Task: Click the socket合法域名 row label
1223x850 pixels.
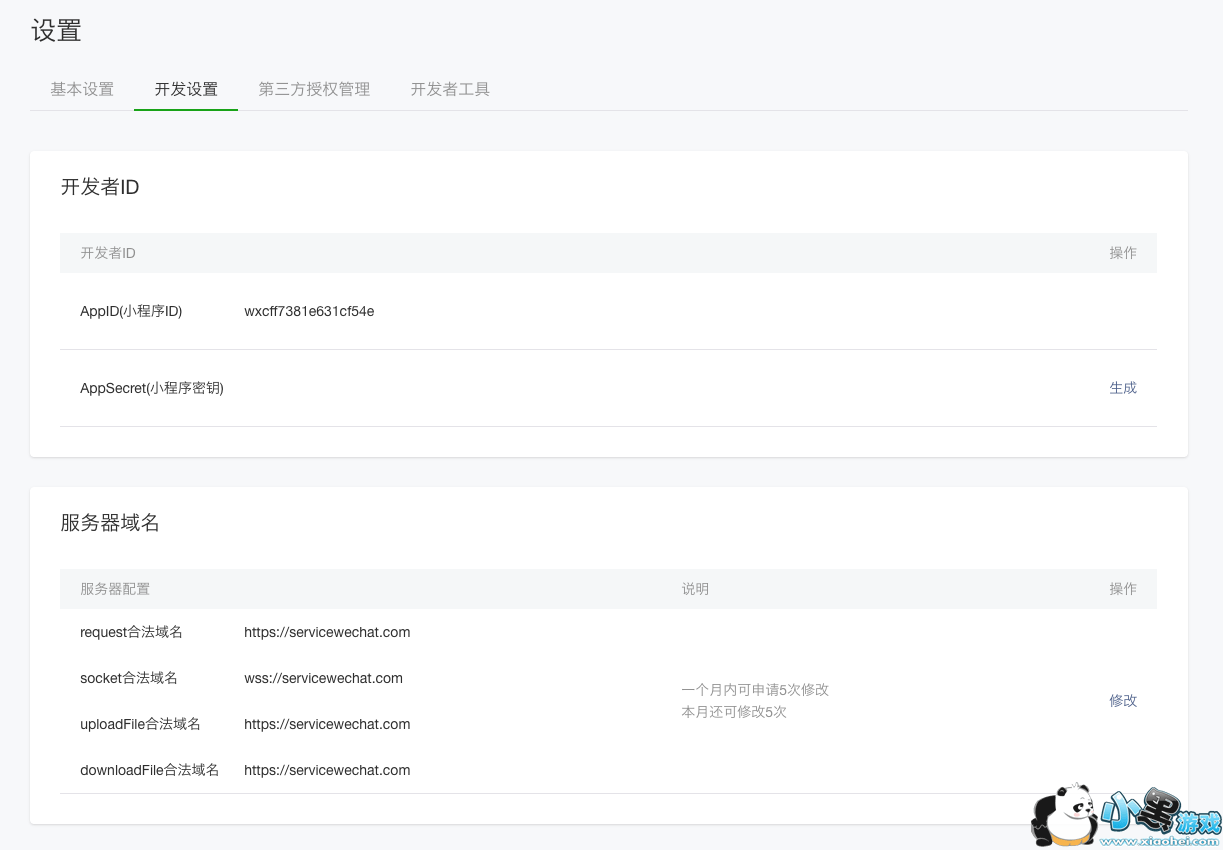Action: (x=129, y=678)
